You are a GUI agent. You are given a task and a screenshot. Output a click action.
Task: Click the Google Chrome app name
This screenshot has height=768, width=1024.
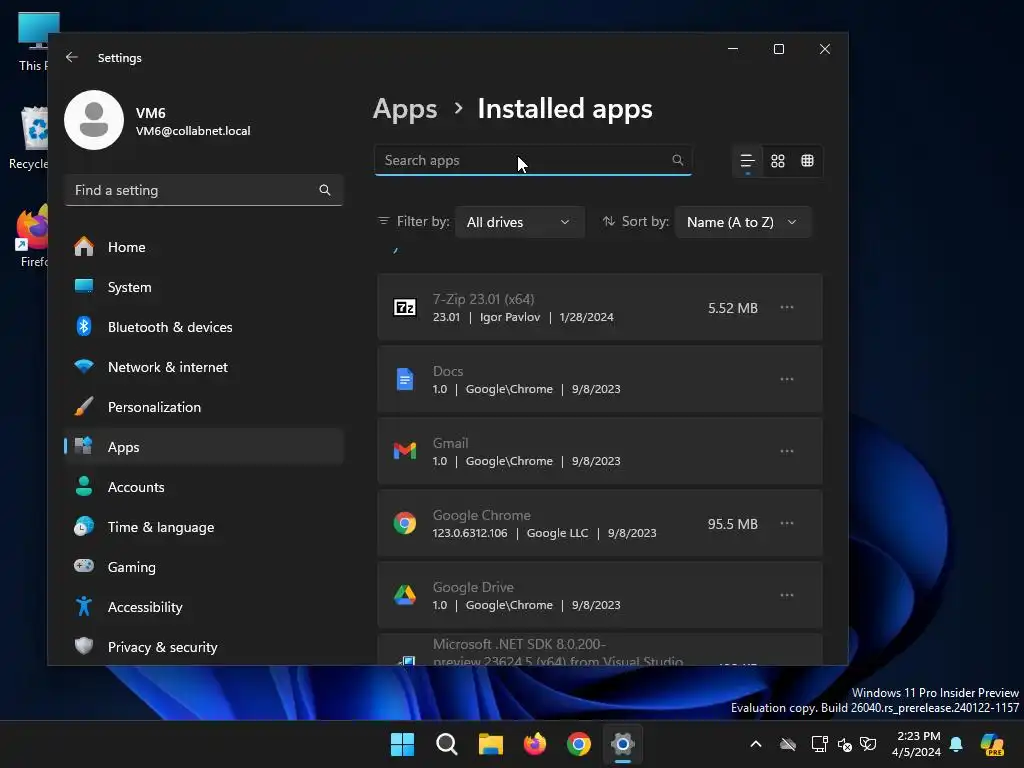click(x=481, y=515)
